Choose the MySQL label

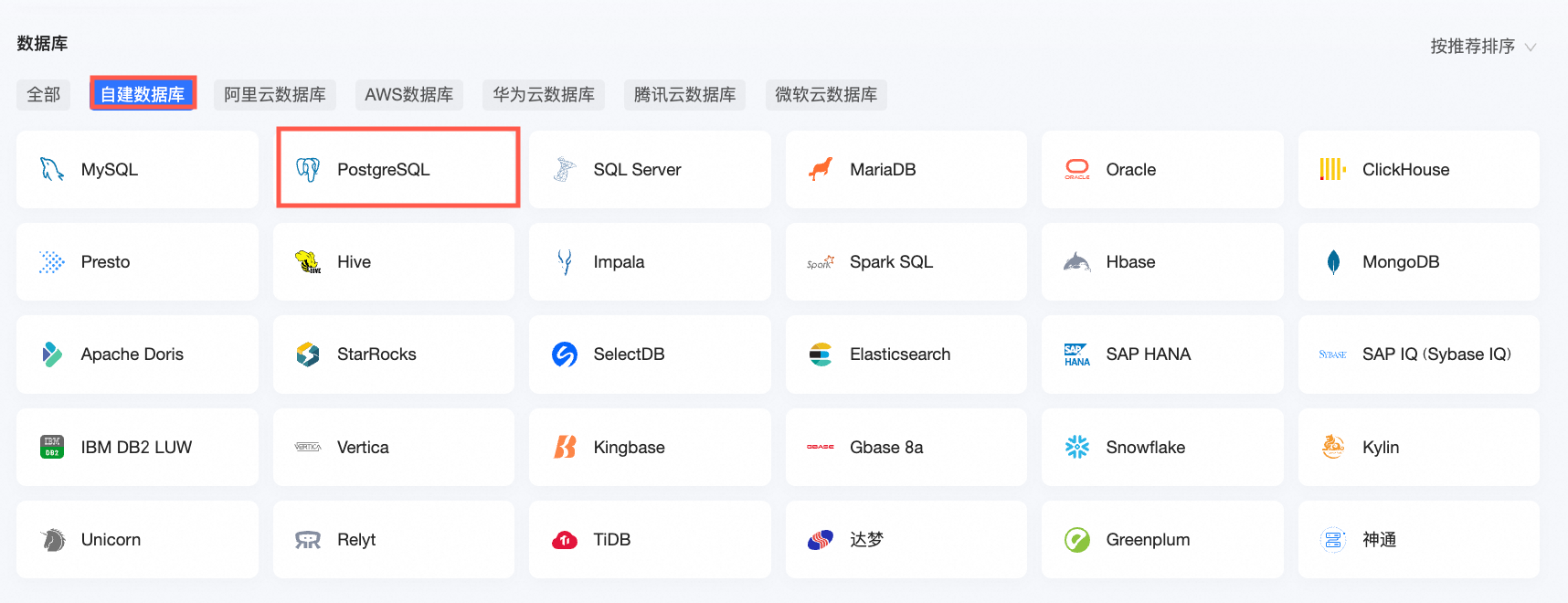click(x=110, y=169)
